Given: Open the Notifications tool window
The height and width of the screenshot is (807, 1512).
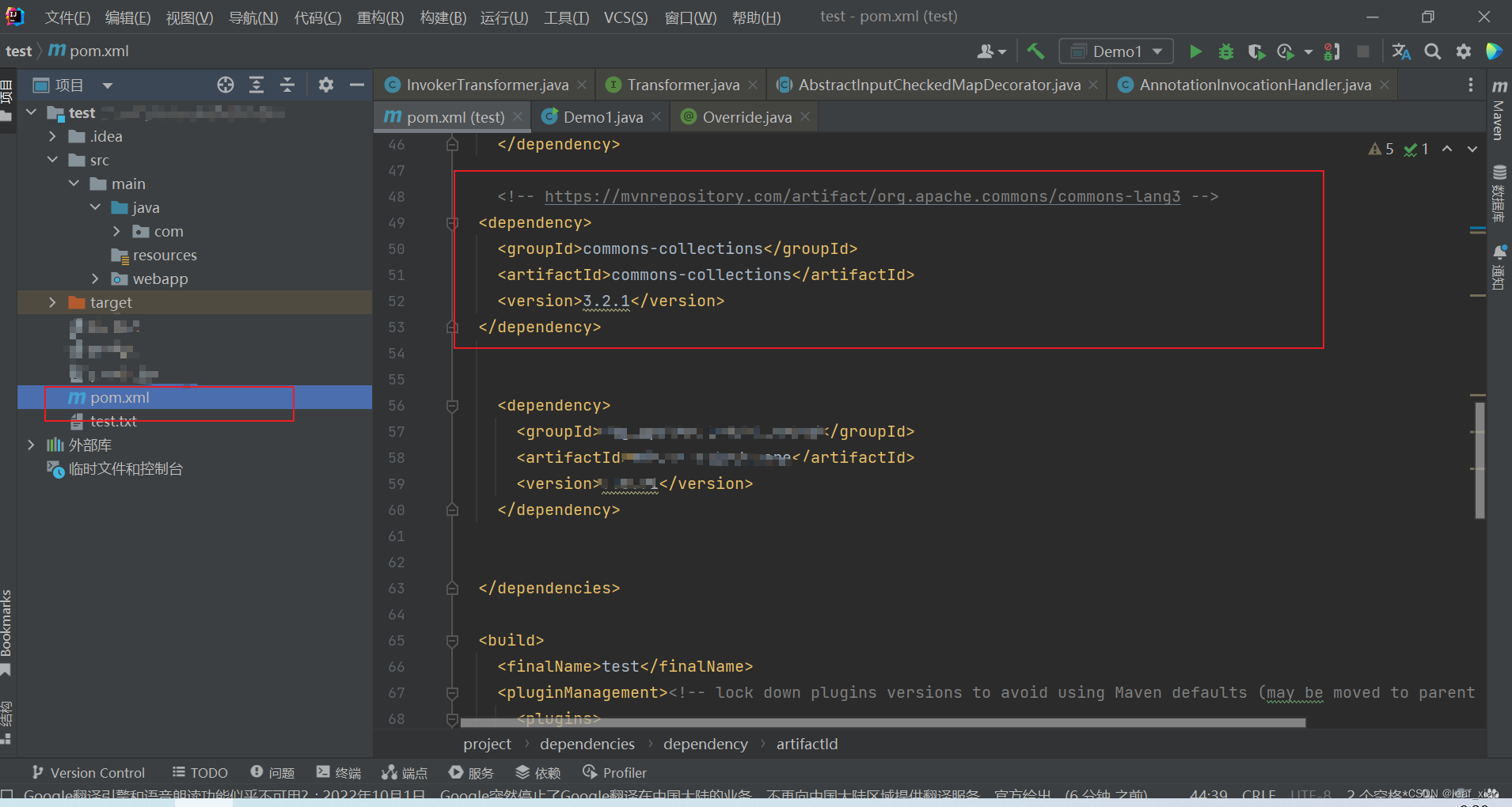Looking at the screenshot, I should pos(1499,267).
